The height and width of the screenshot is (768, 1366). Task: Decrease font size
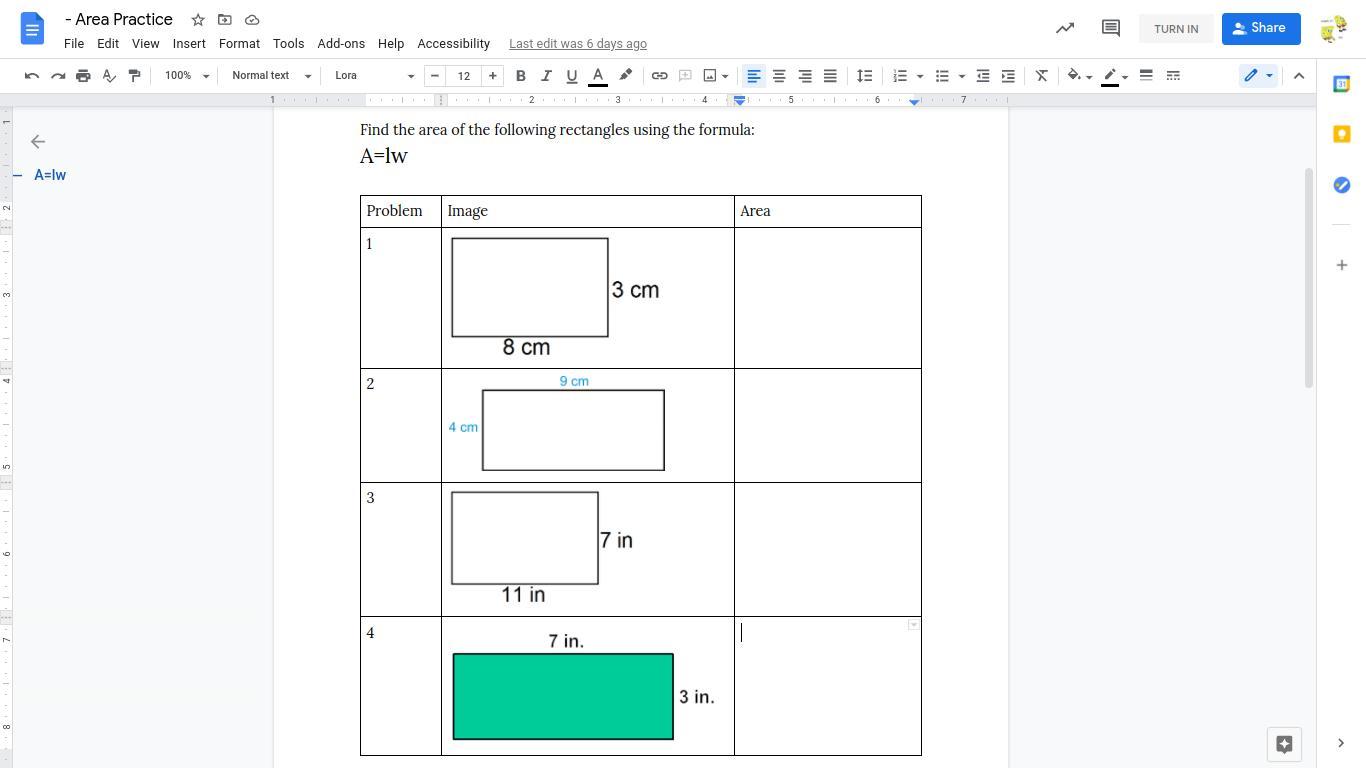tap(435, 76)
